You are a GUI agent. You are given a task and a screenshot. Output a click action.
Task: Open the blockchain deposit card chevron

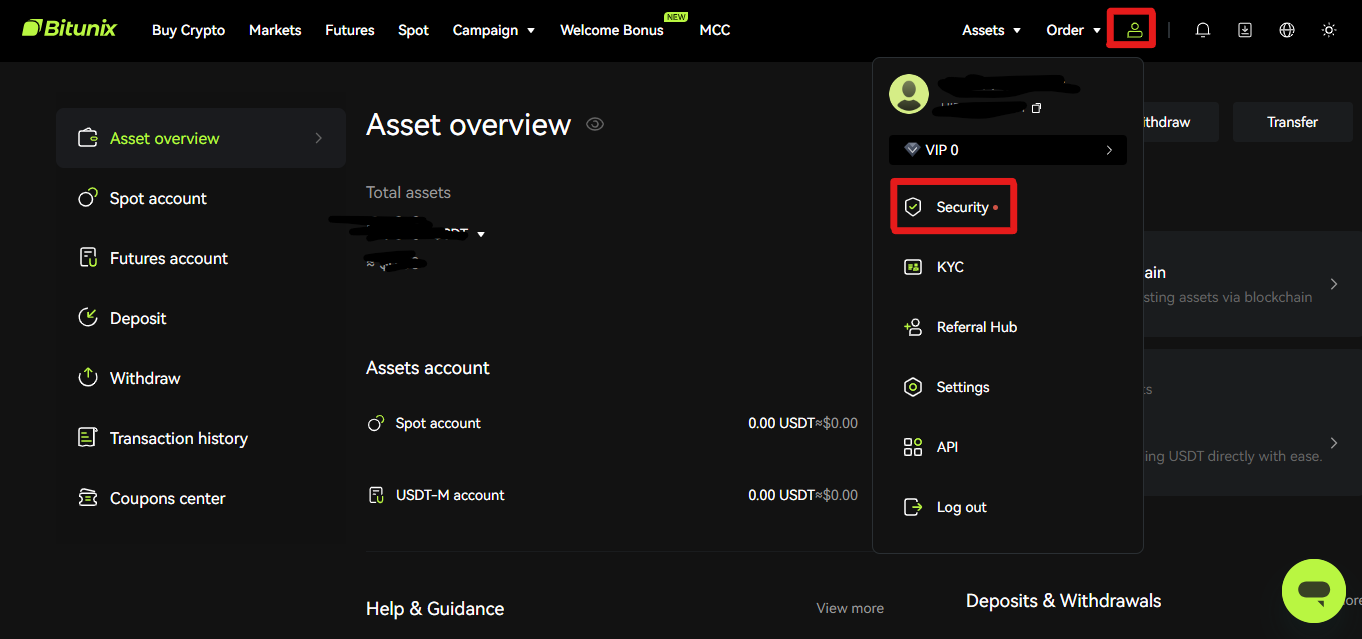[x=1334, y=284]
